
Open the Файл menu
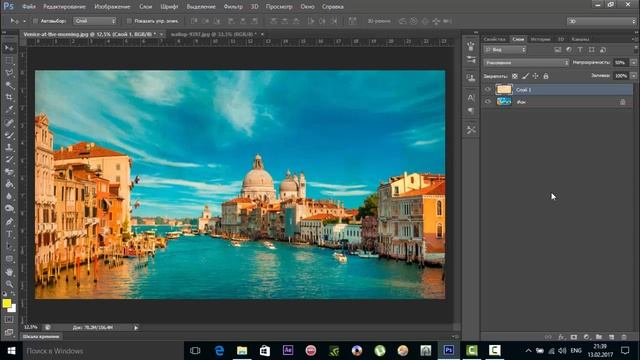(29, 7)
